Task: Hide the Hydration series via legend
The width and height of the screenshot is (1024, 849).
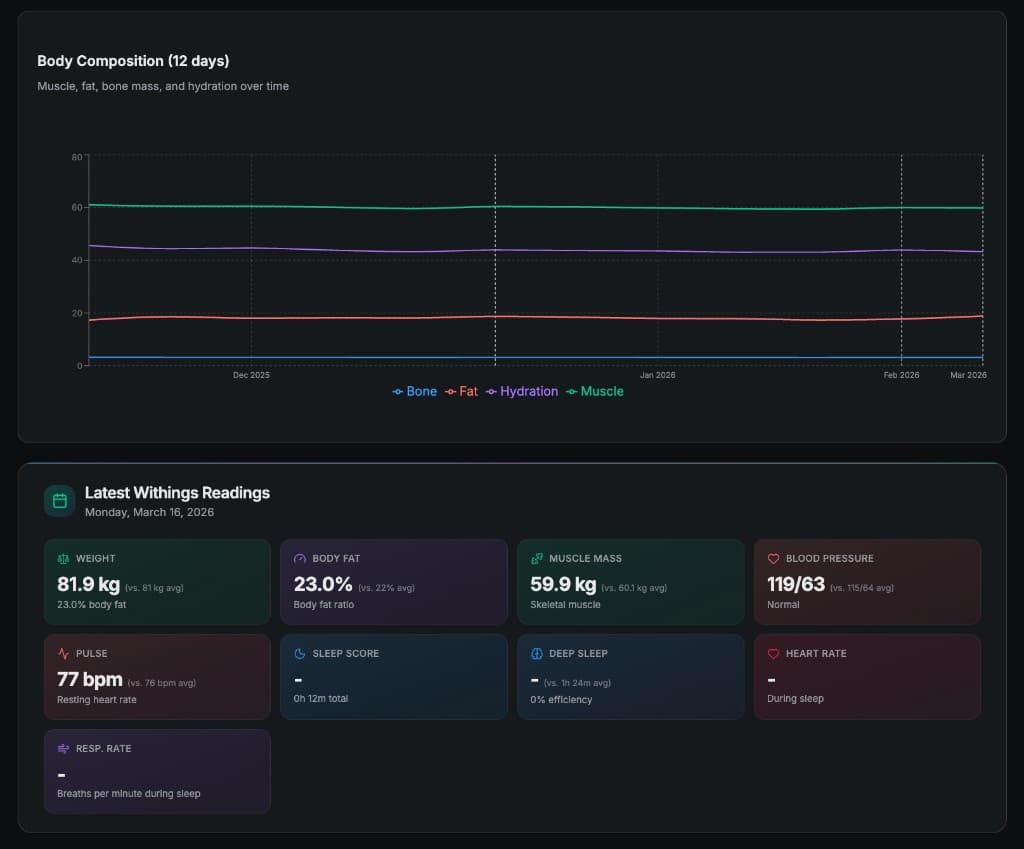Action: pyautogui.click(x=522, y=392)
